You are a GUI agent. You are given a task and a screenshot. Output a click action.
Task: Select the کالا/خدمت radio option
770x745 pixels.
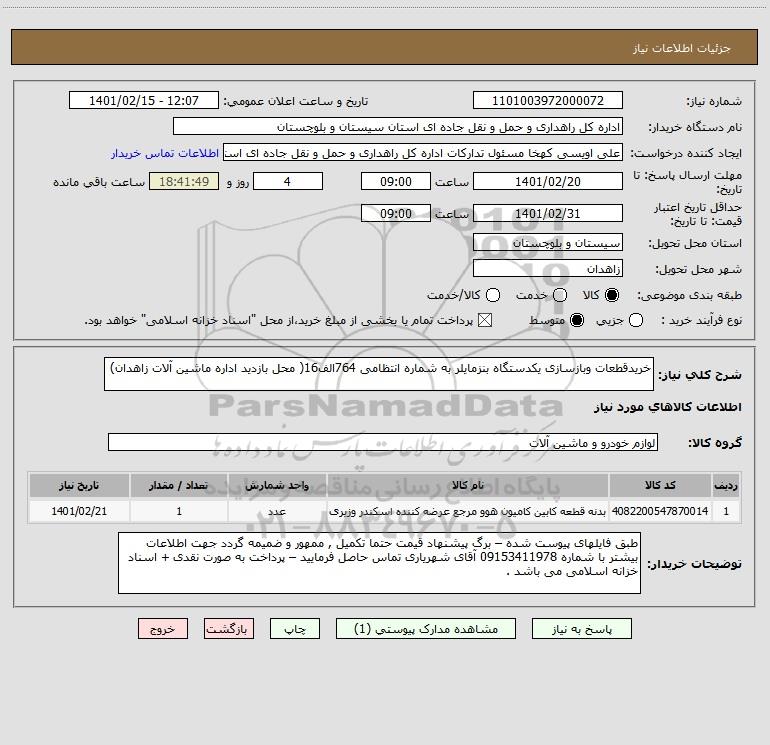(493, 295)
